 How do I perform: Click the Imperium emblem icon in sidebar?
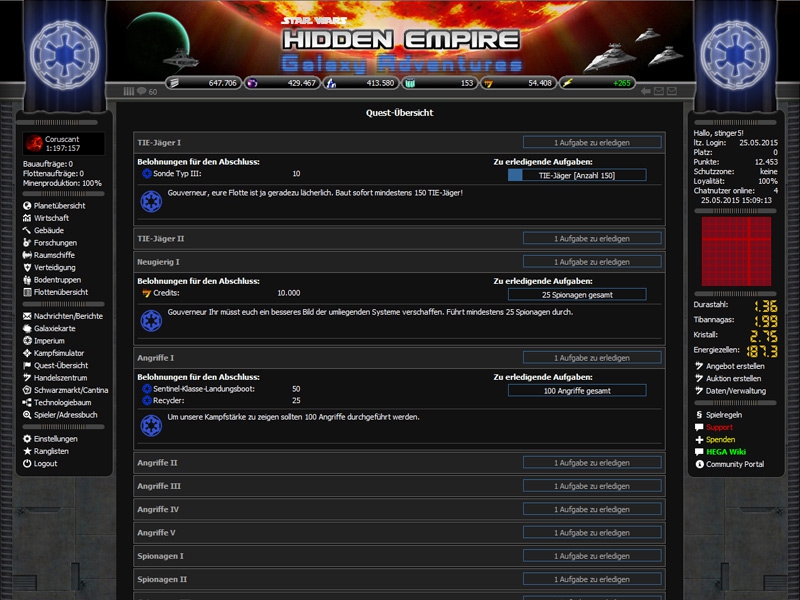(27, 341)
